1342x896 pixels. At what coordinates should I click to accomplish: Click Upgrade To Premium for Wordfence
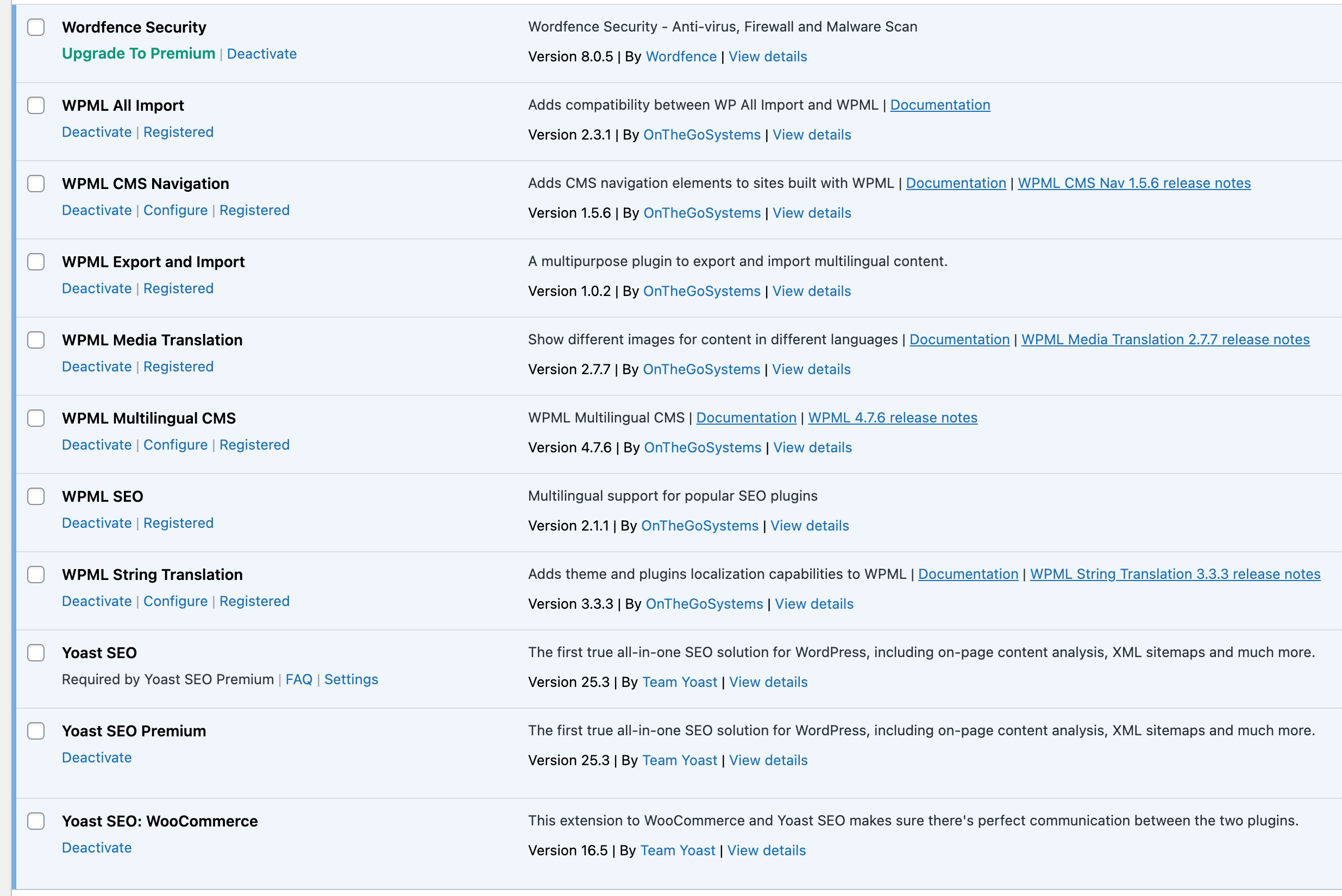139,54
